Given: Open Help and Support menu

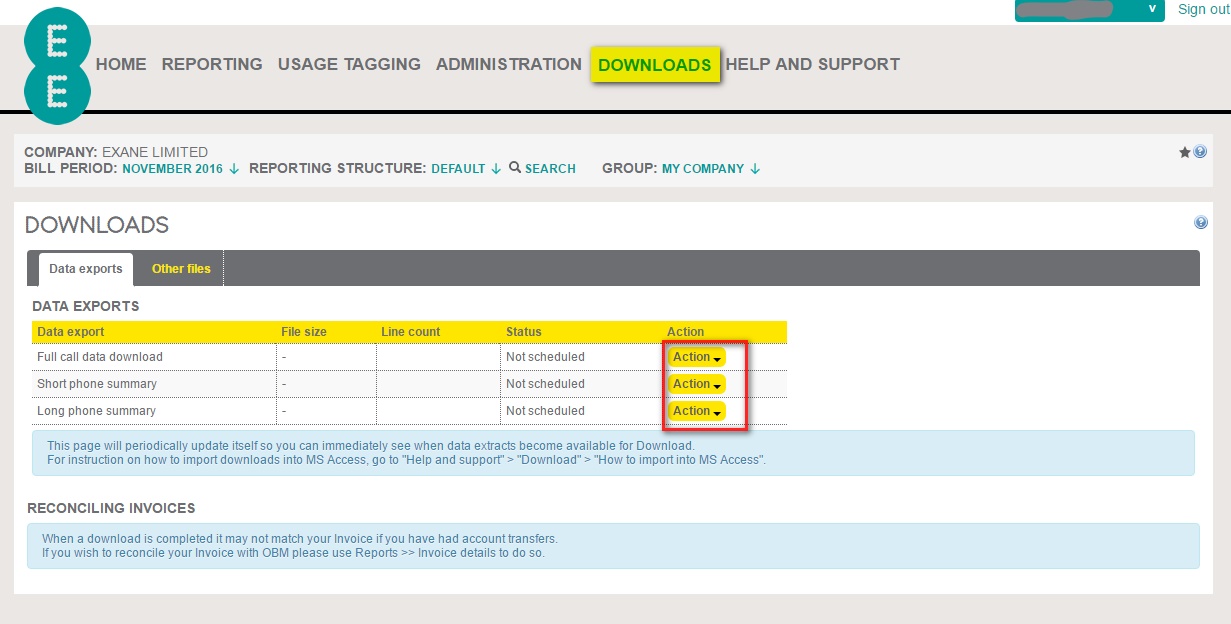Looking at the screenshot, I should pos(812,64).
